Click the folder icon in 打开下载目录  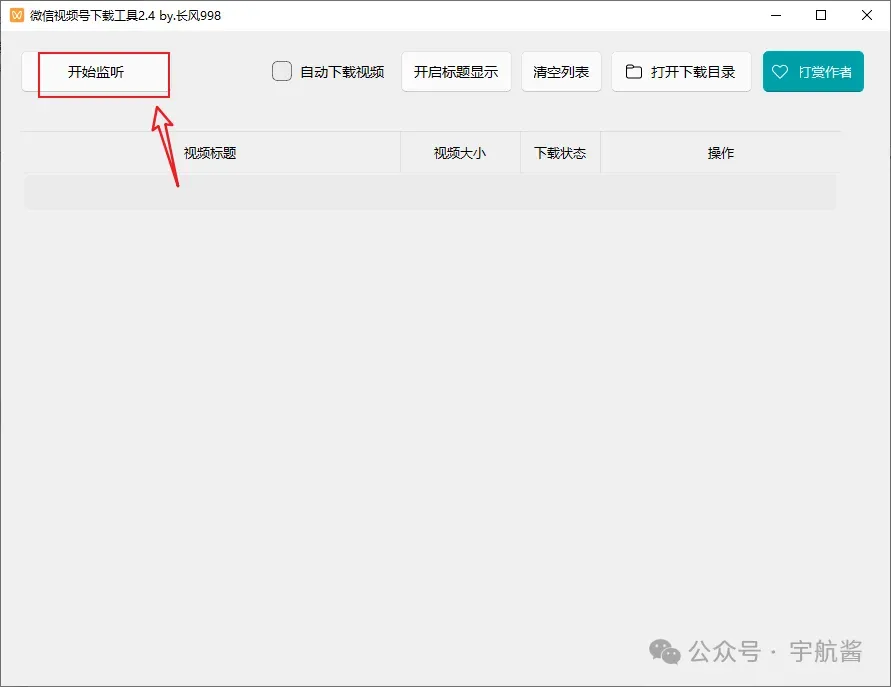[634, 72]
